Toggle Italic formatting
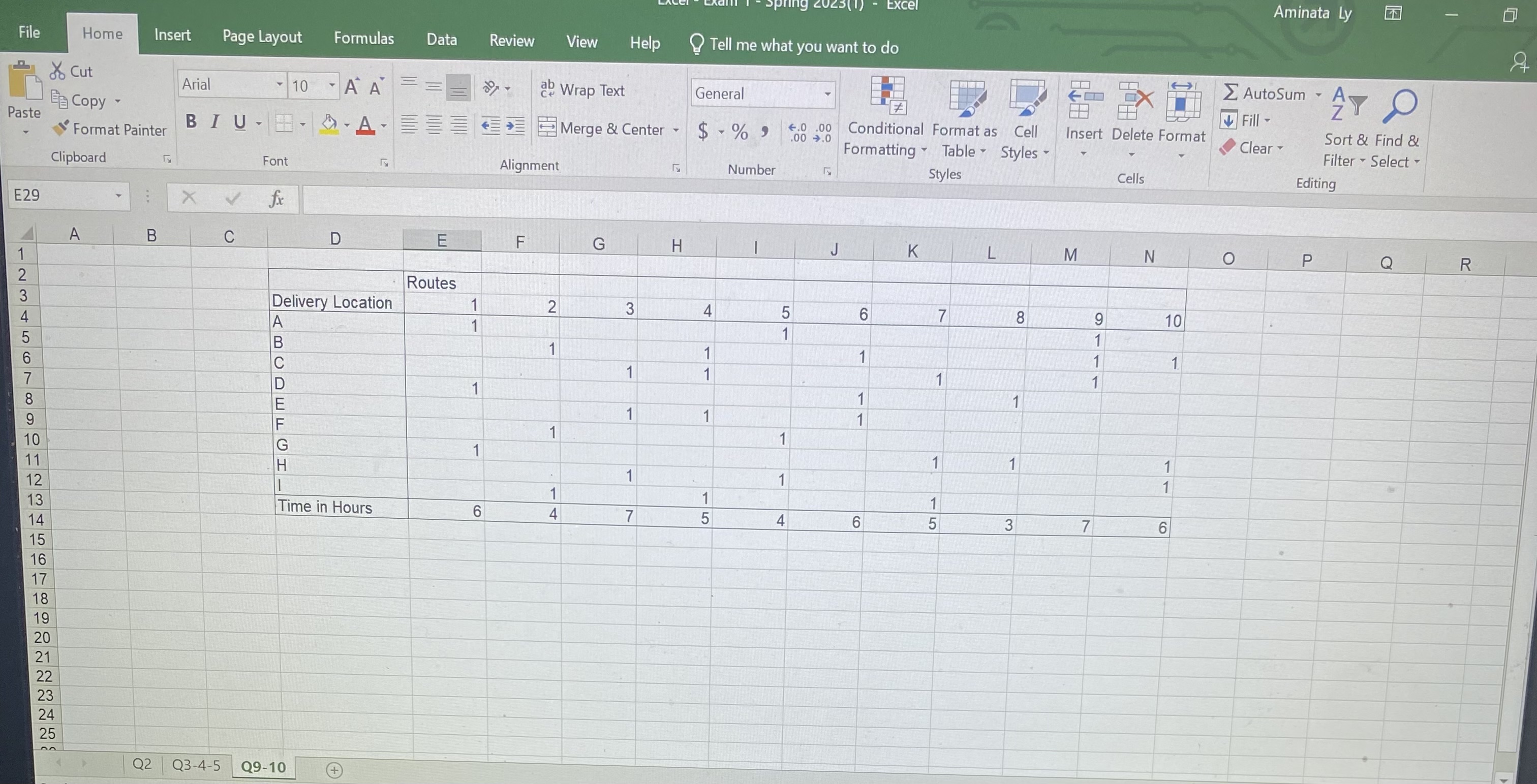Screen dimensions: 1537x784 [215, 122]
